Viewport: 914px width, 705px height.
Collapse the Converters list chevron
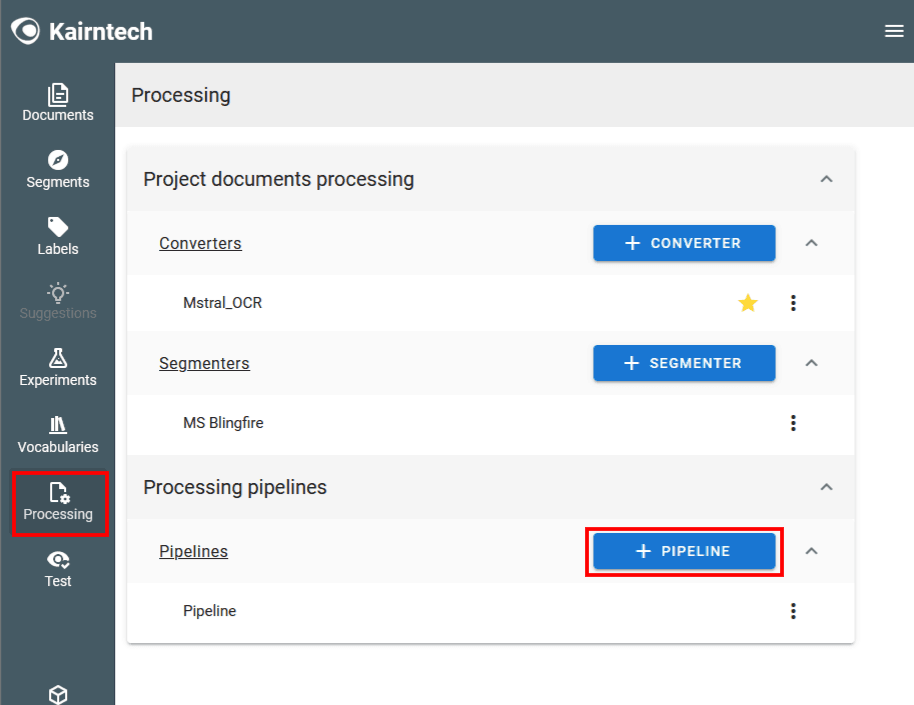click(812, 243)
